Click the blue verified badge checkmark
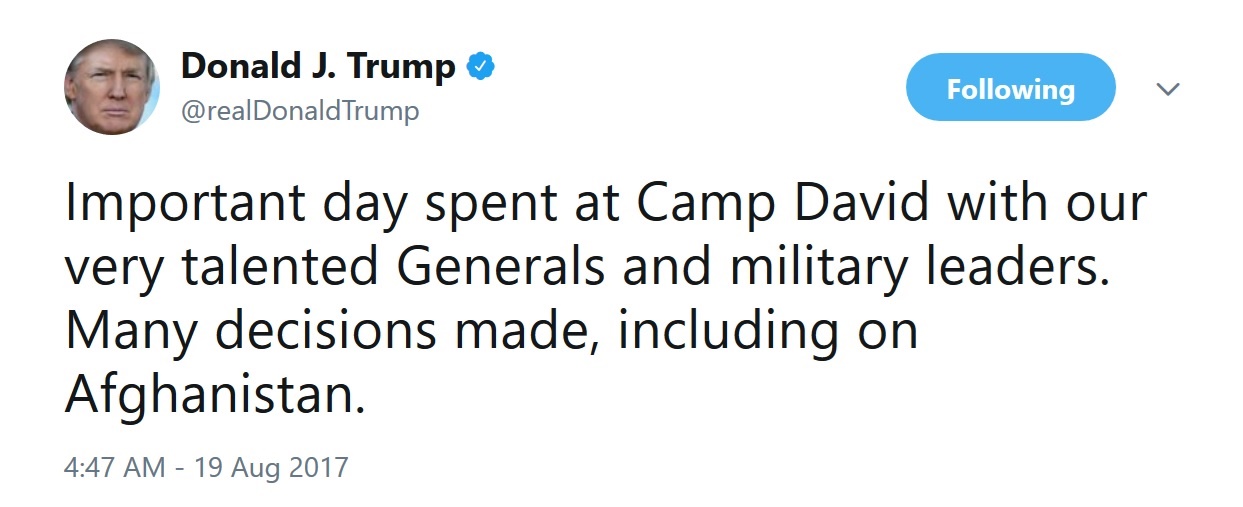This screenshot has width=1243, height=507. 482,68
